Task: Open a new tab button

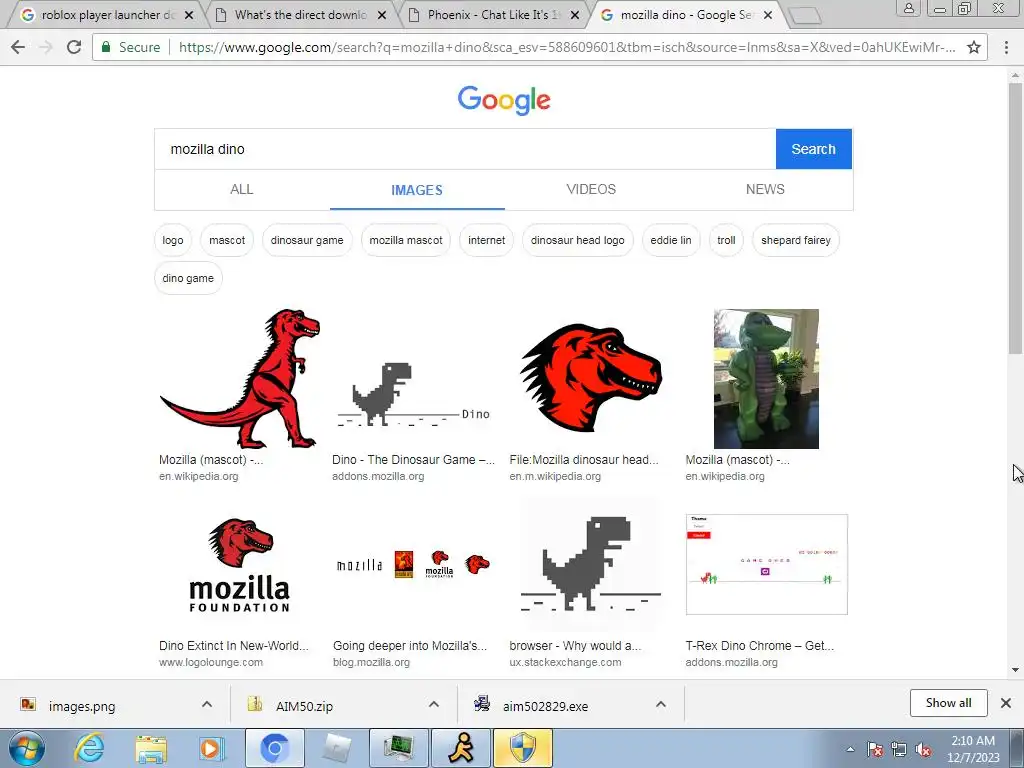Action: coord(805,16)
